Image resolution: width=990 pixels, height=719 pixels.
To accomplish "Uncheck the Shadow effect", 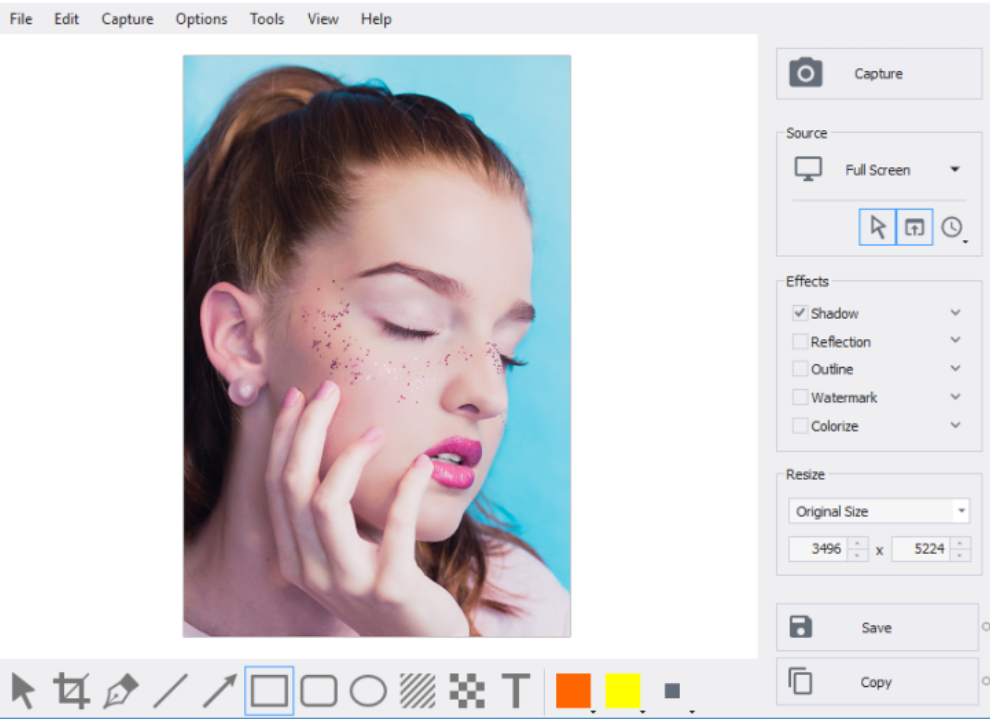I will point(800,312).
